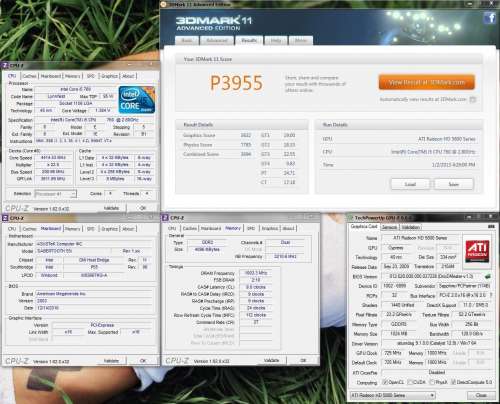500x404 pixels.
Task: Open the CPU tab in the Mainboard CPU-Z window
Action: click(x=12, y=229)
